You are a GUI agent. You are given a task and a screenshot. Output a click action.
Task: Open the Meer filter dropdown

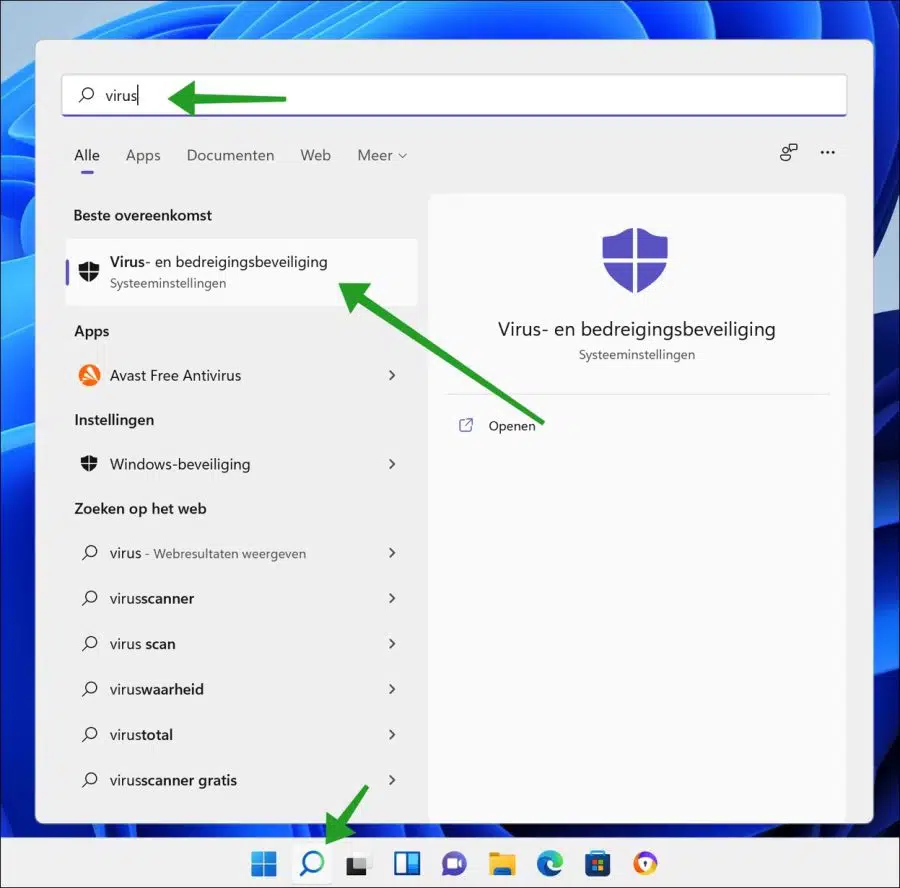(x=382, y=155)
